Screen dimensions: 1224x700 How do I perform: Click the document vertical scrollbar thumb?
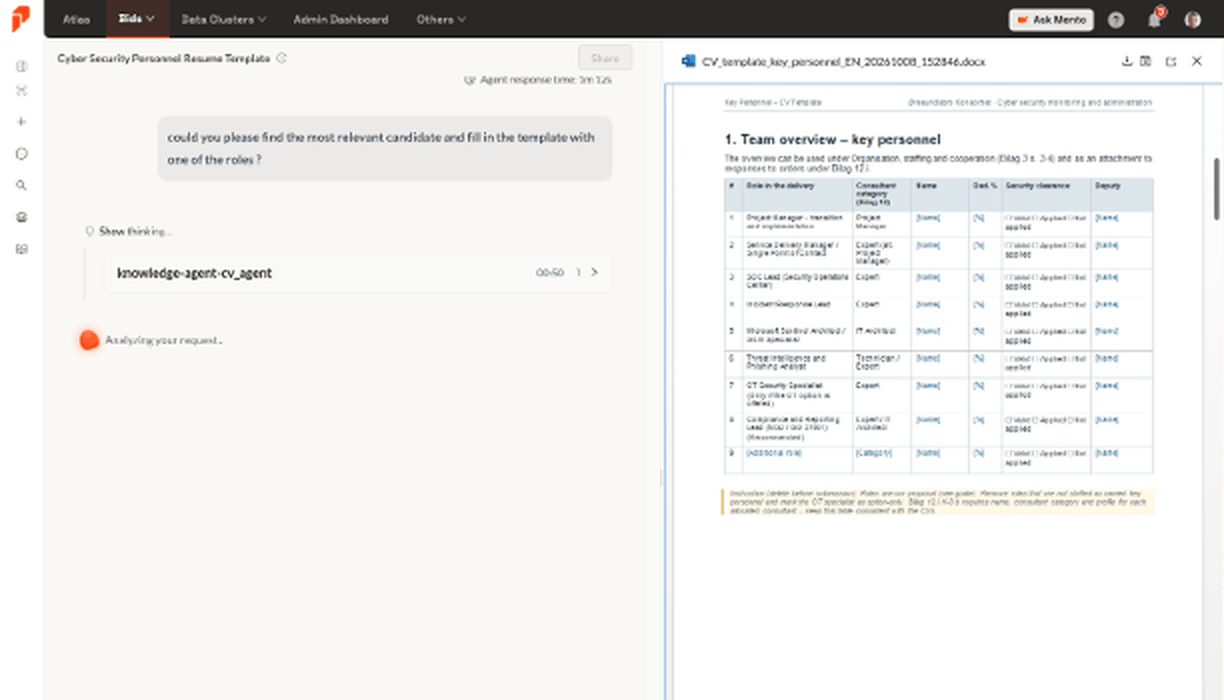point(1217,188)
